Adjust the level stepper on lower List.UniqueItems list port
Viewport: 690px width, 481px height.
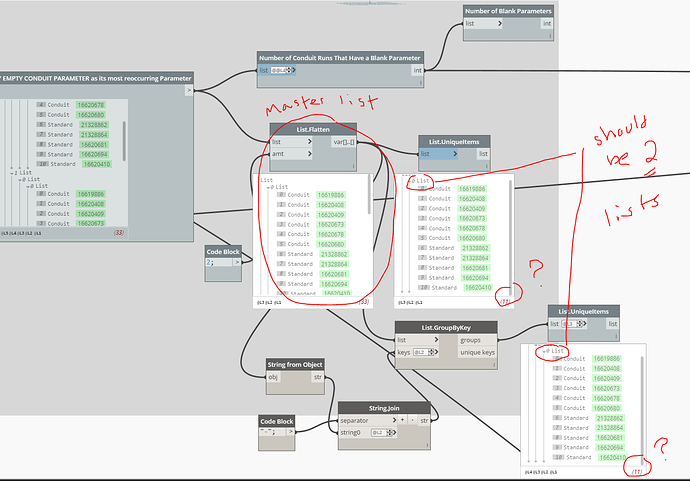(x=580, y=324)
